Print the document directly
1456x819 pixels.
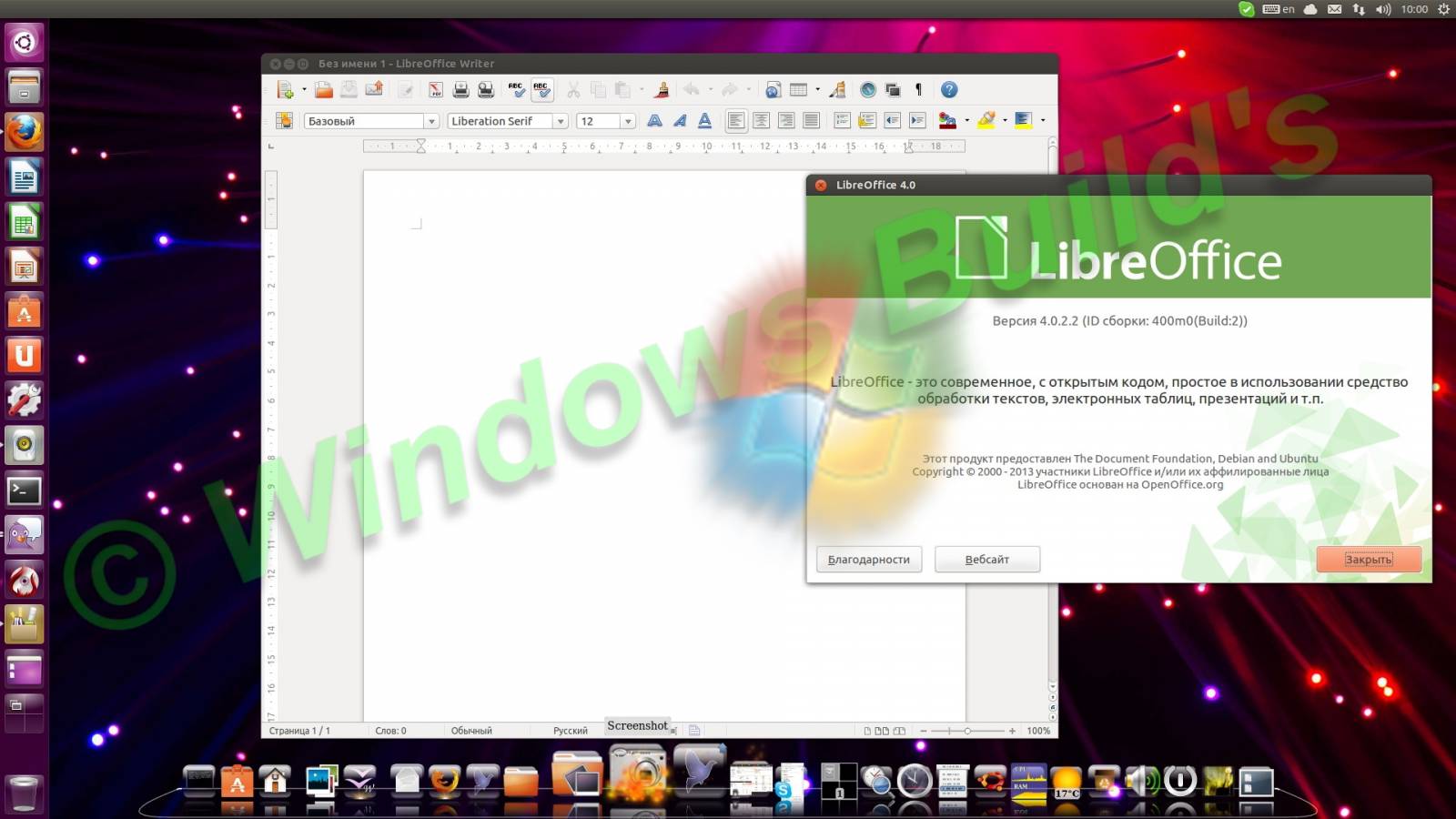click(x=460, y=90)
